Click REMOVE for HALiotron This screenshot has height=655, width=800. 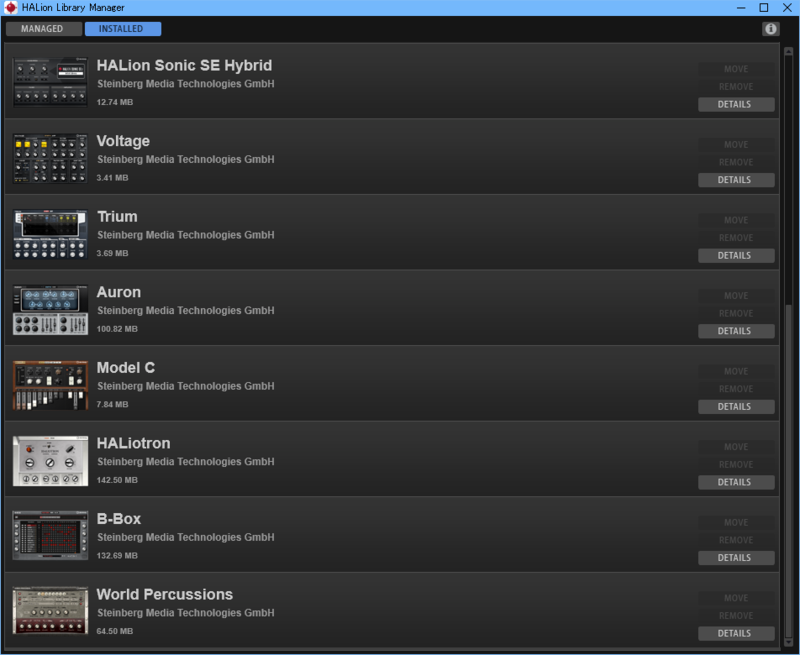[736, 465]
